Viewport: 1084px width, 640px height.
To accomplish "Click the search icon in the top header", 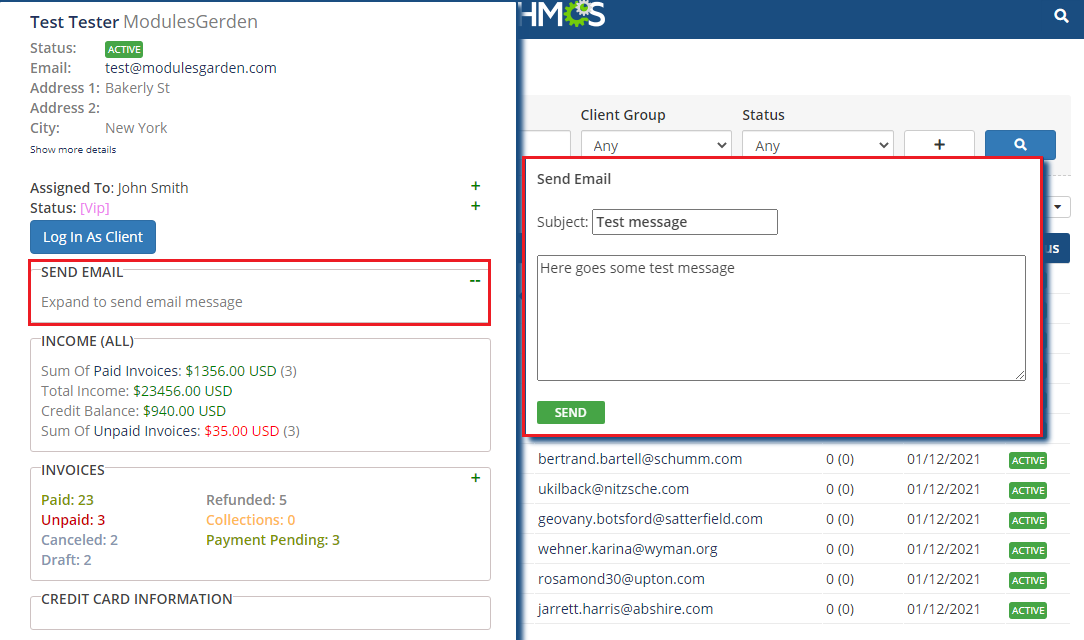I will (x=1060, y=15).
